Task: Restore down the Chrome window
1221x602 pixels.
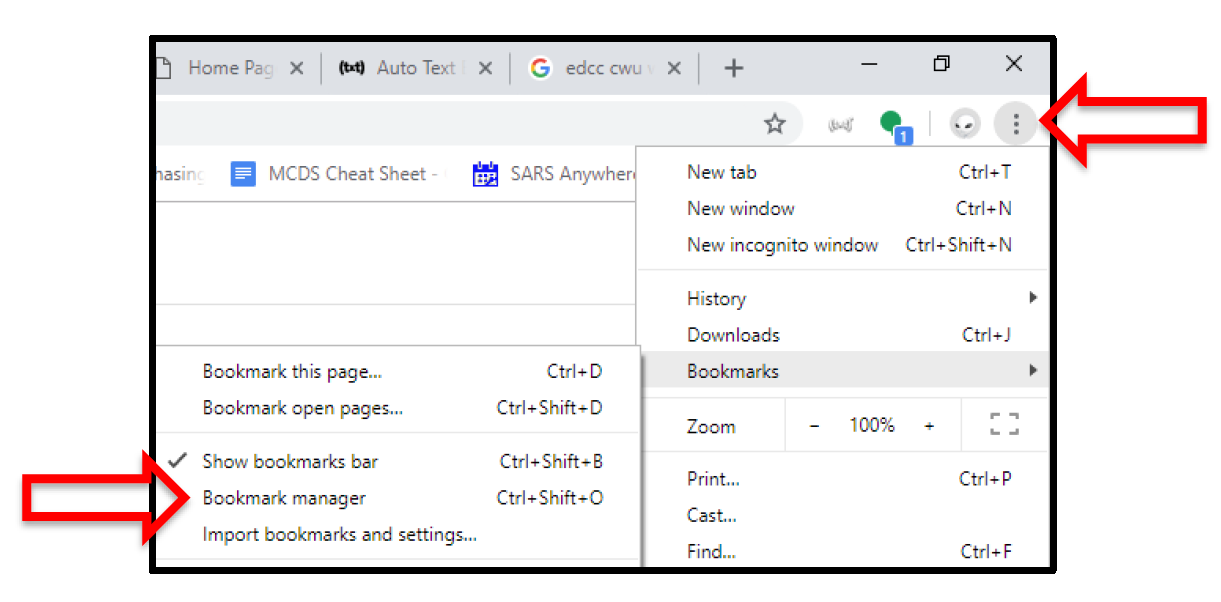Action: pos(941,65)
